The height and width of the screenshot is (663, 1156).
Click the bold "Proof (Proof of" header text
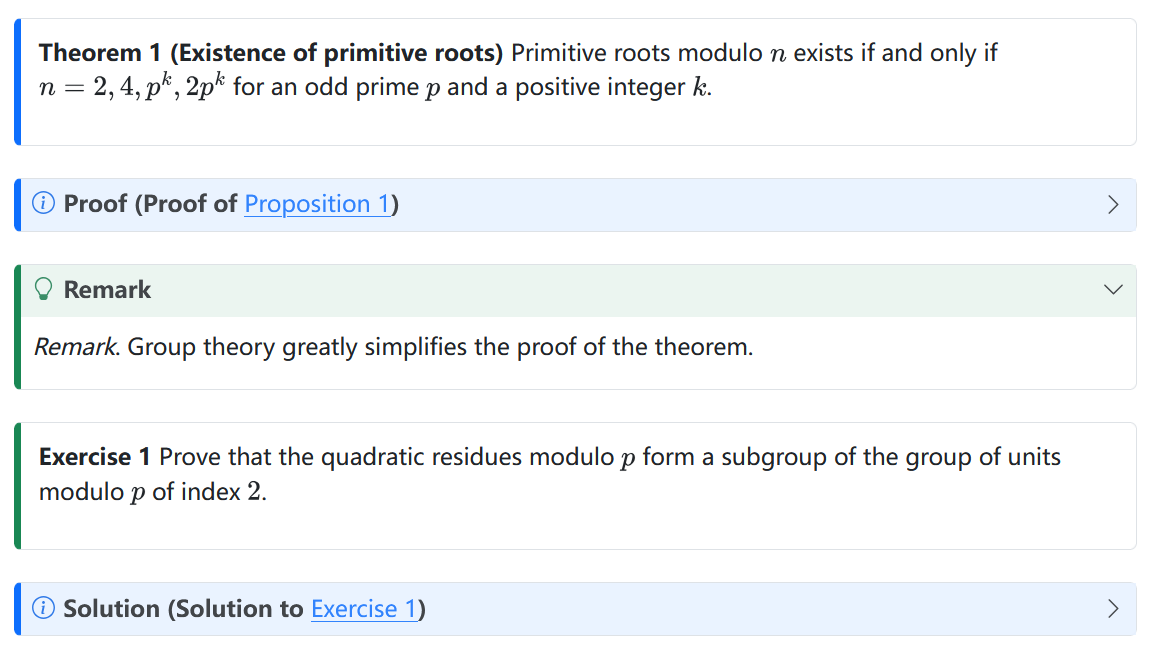click(151, 204)
